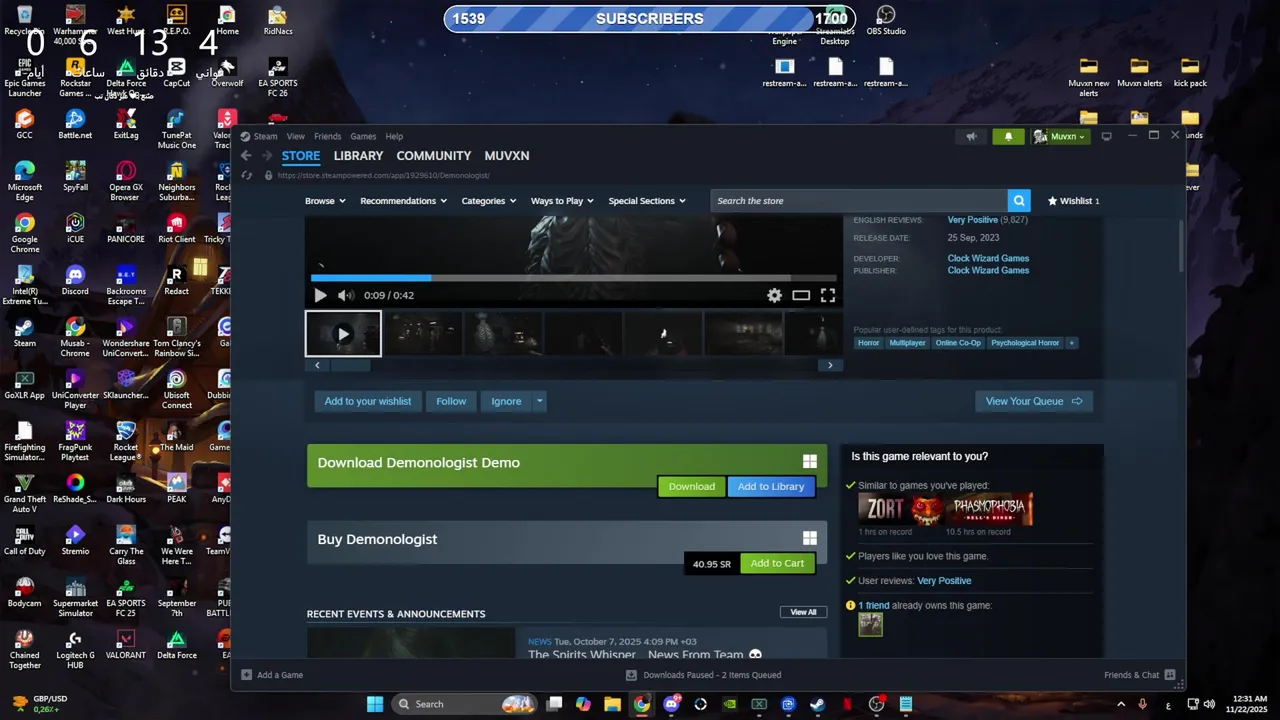Open Clock Wizard Games developer link
Viewport: 1280px width, 720px height.
pos(988,258)
